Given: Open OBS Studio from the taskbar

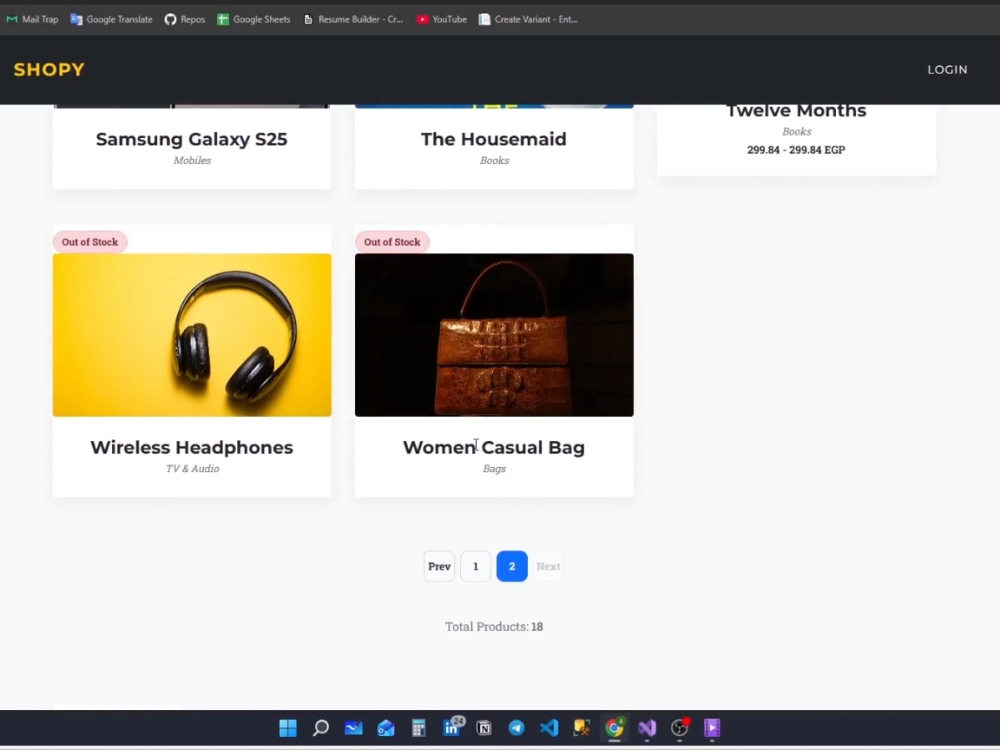Looking at the screenshot, I should click(680, 728).
